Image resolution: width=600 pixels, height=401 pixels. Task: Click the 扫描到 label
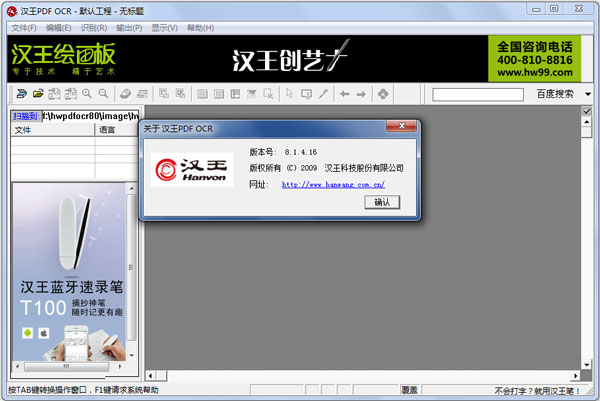tap(26, 116)
